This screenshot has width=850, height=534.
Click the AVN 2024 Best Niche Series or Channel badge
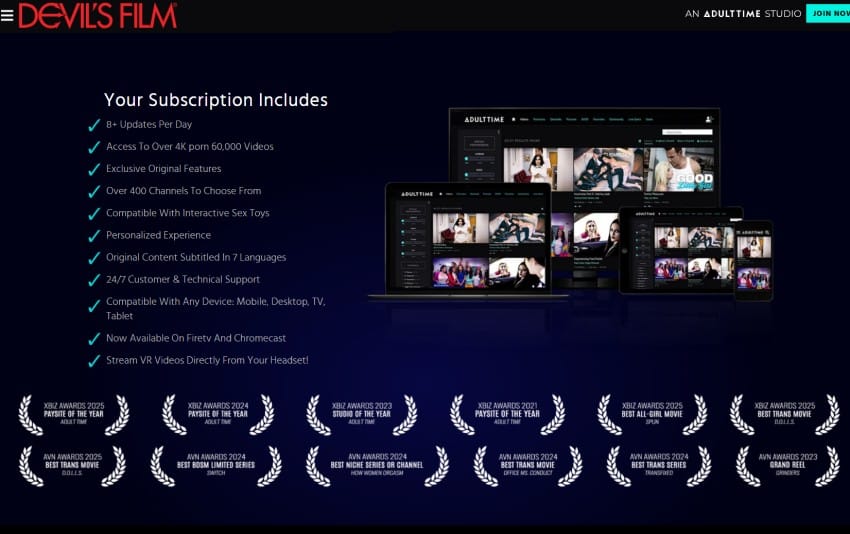(377, 466)
